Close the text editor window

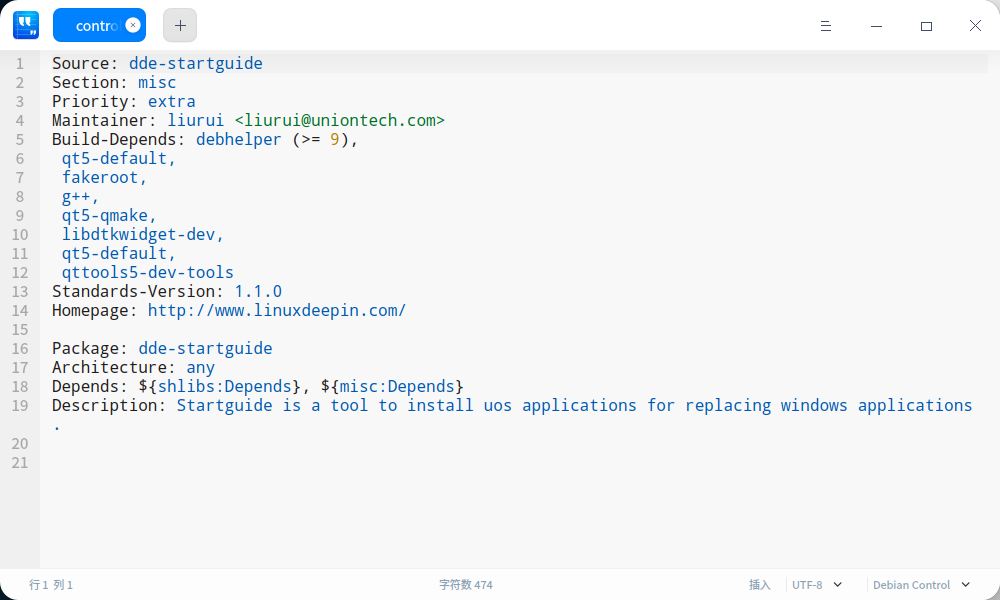(x=975, y=26)
